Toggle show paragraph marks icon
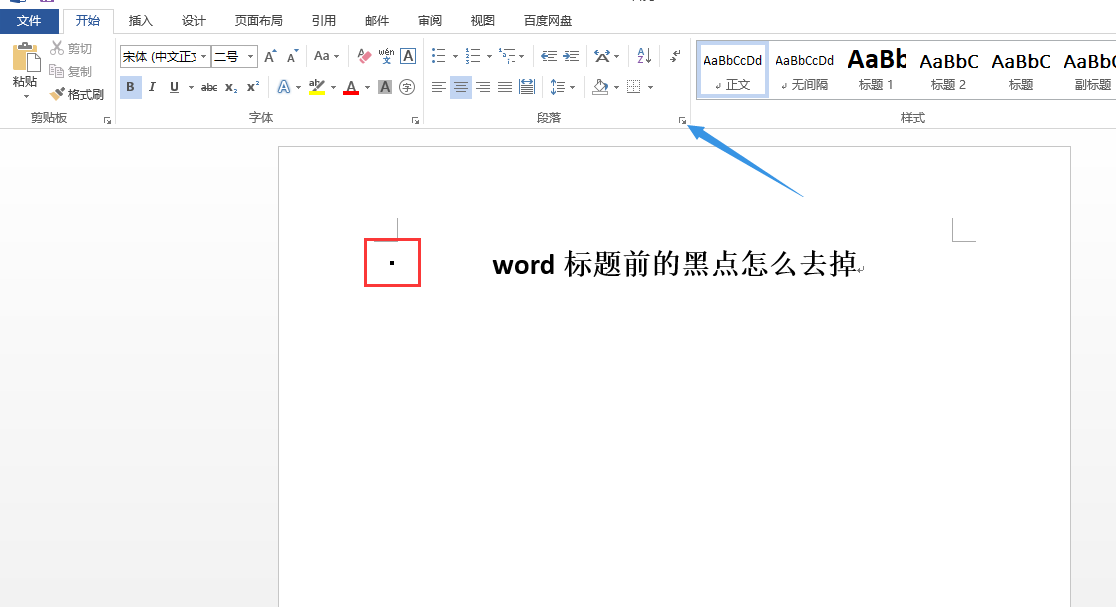Image resolution: width=1116 pixels, height=607 pixels. coord(675,56)
